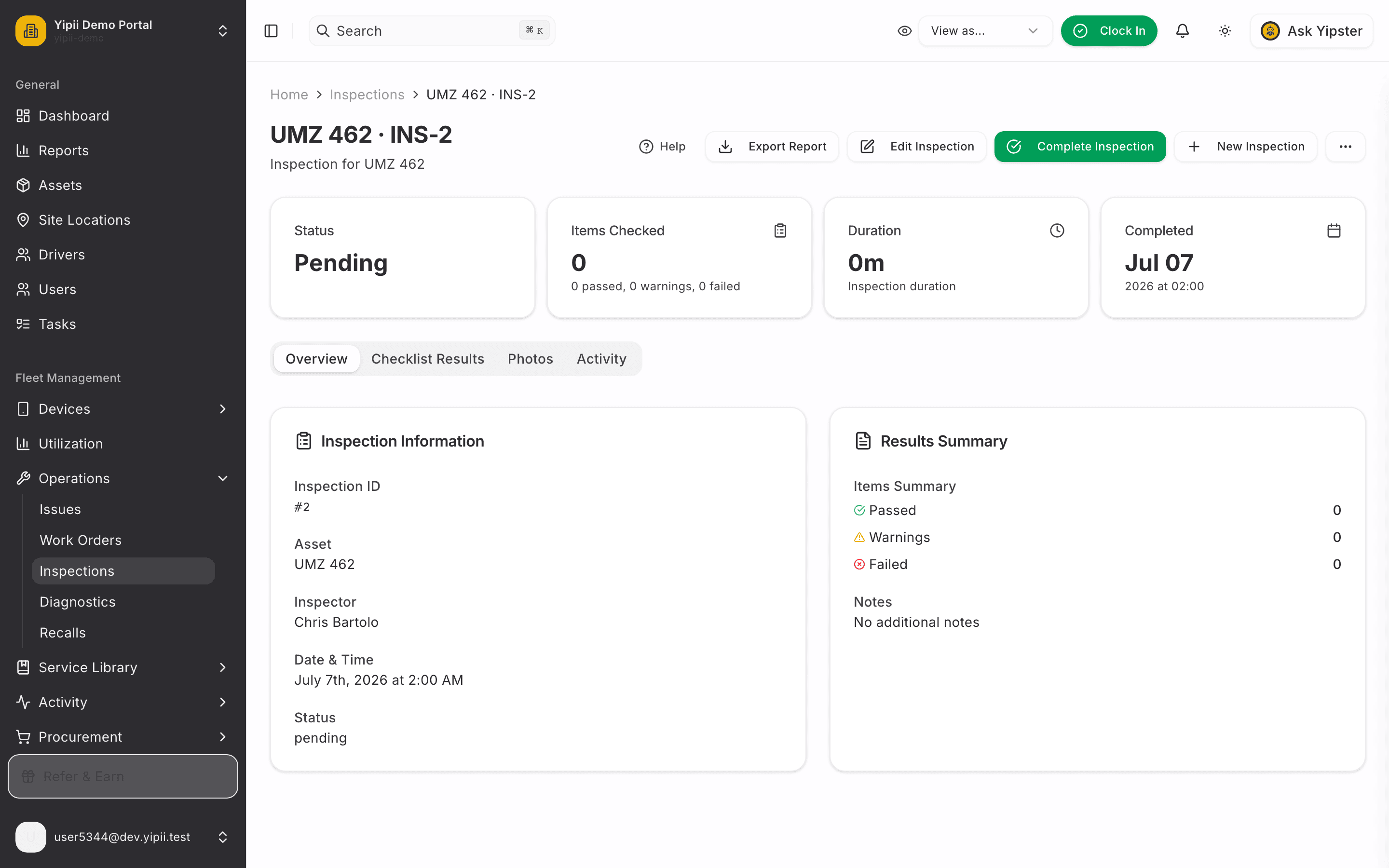Click the Edit Inspection pencil icon
Viewport: 1389px width, 868px height.
click(867, 147)
